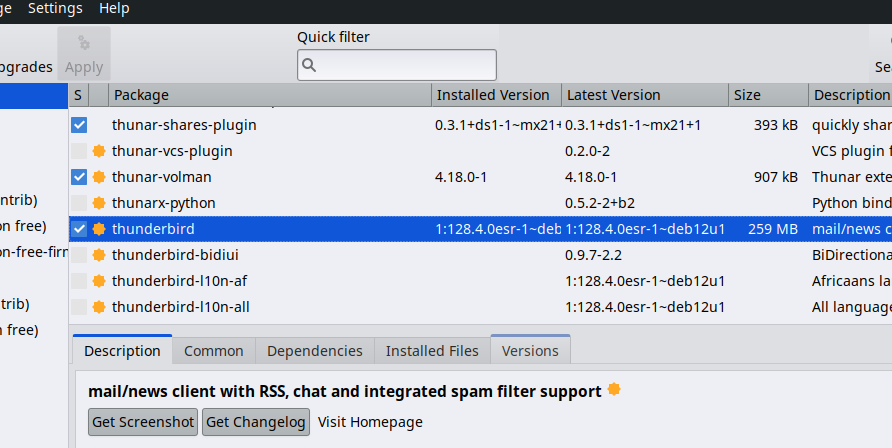
Task: Select the thunar-volman package name
Action: pyautogui.click(x=162, y=177)
